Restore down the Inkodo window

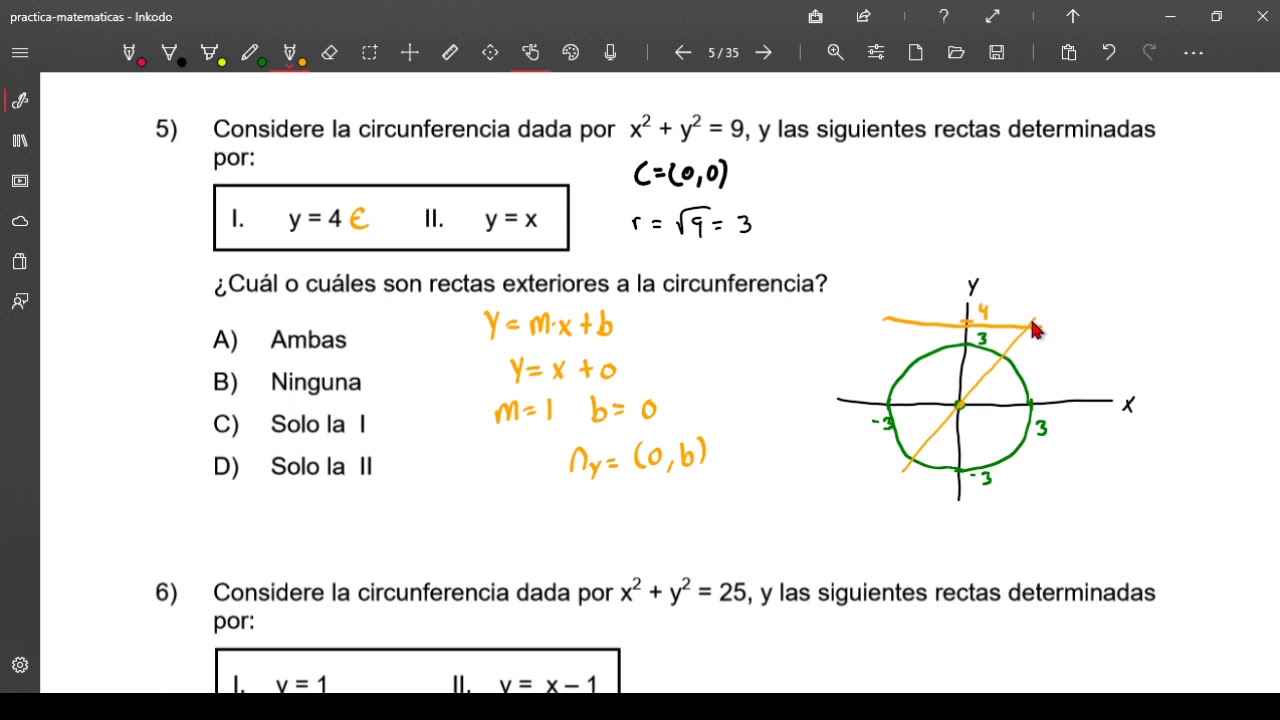click(1217, 17)
